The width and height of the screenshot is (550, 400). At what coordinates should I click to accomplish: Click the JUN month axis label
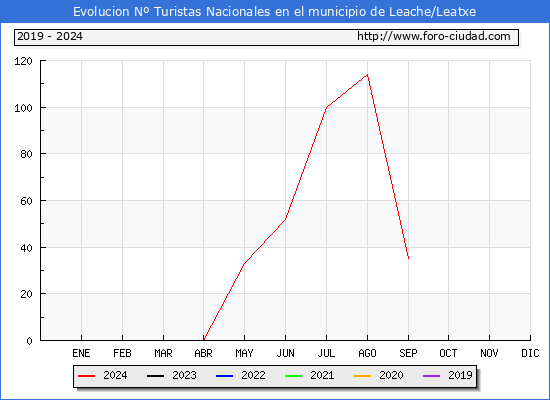[286, 353]
